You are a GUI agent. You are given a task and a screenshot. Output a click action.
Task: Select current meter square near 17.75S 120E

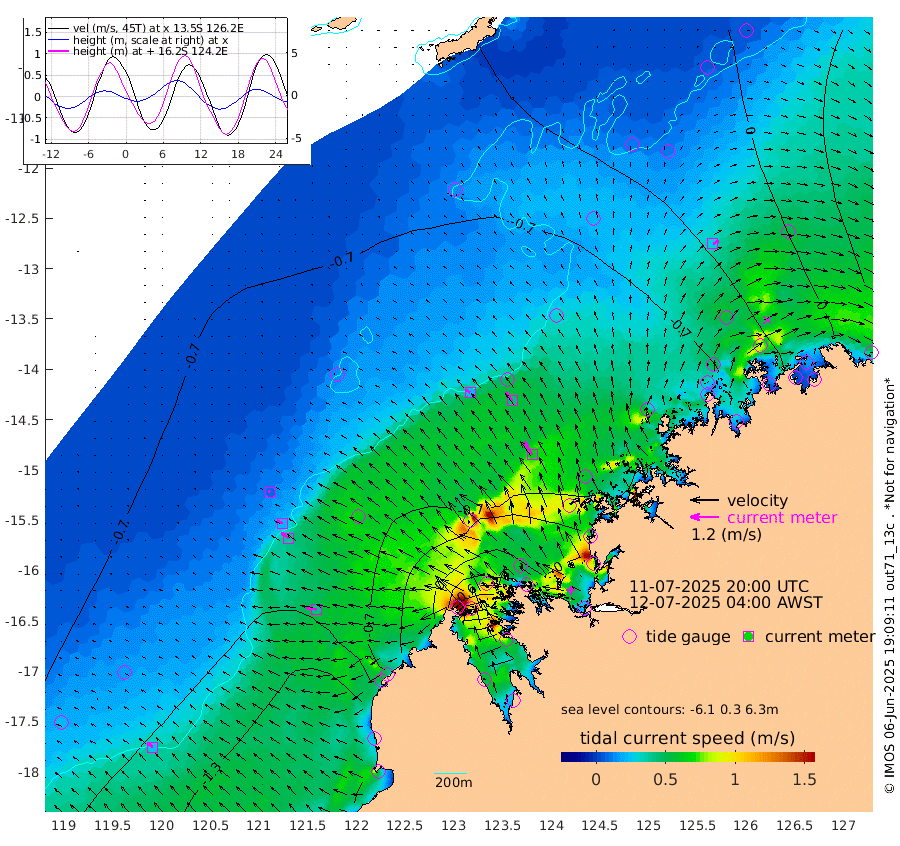click(152, 747)
